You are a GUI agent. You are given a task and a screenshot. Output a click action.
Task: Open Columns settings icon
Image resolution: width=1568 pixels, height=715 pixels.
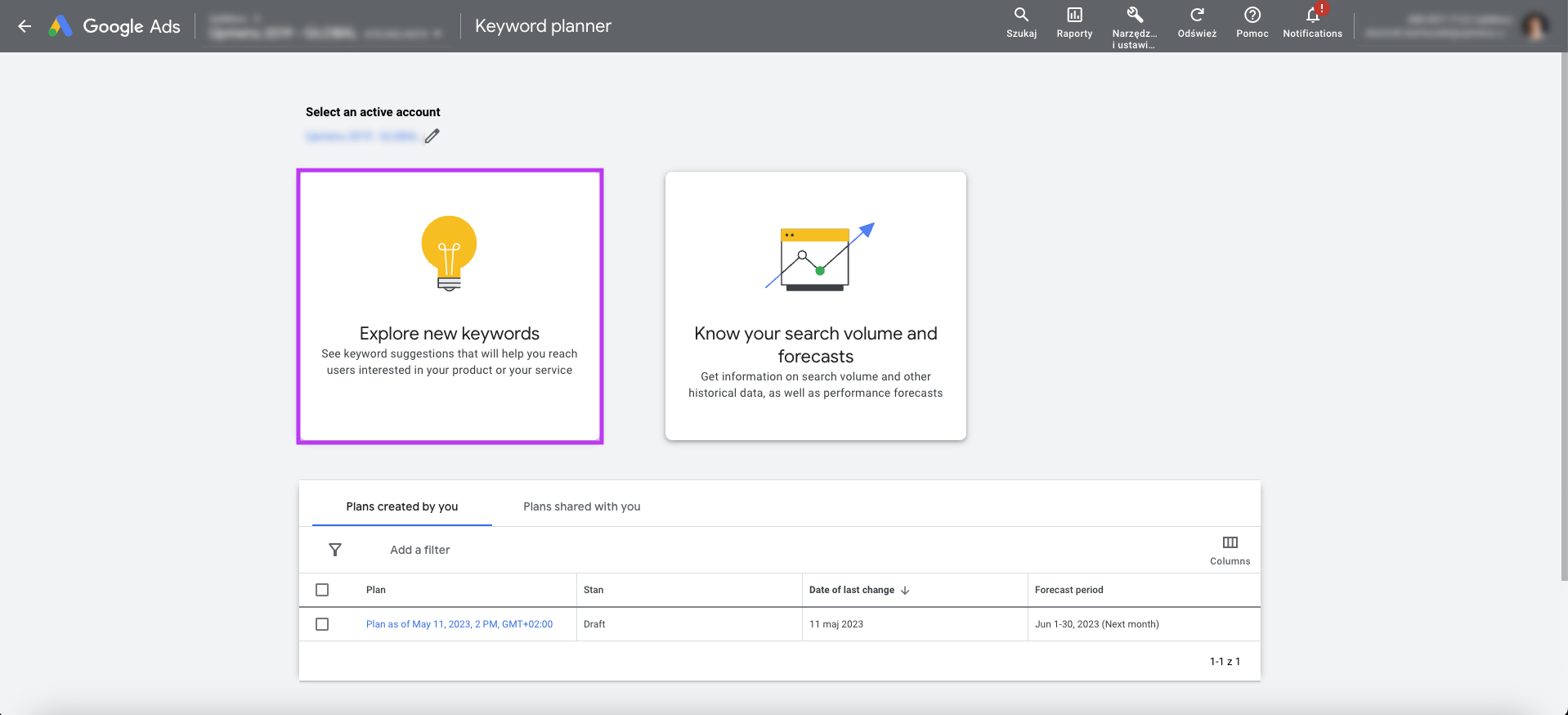tap(1230, 550)
